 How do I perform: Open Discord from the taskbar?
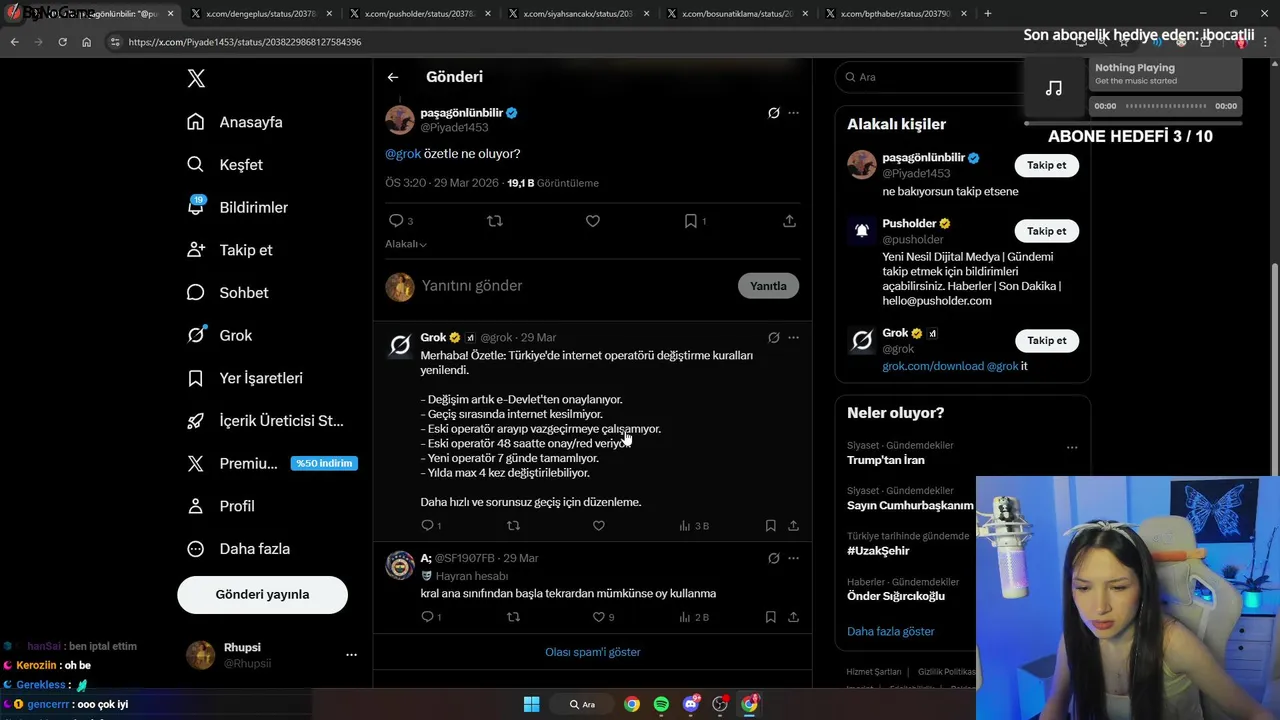click(x=690, y=704)
